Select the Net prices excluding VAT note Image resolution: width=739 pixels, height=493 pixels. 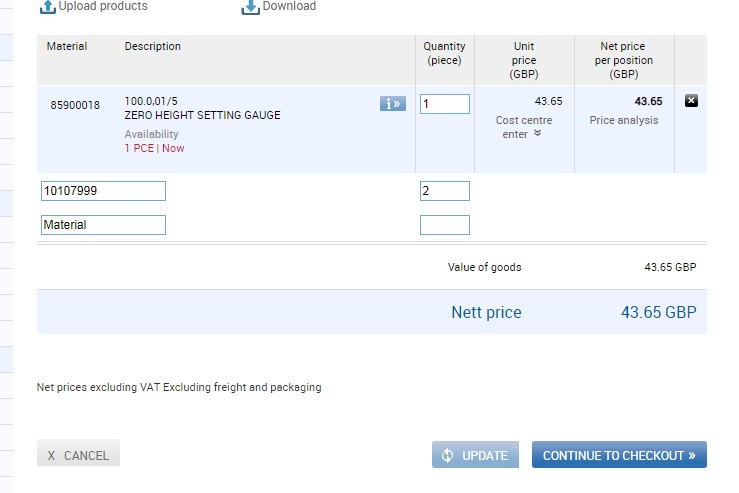179,387
